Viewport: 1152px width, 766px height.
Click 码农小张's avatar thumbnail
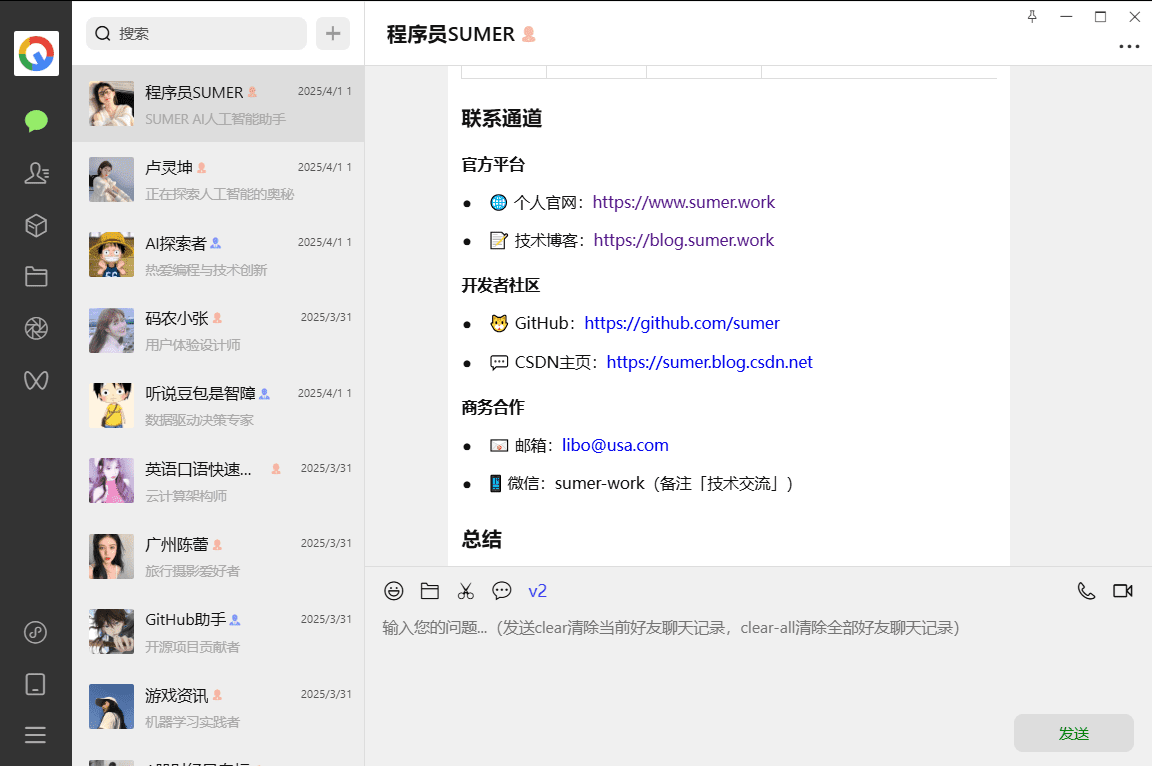pyautogui.click(x=112, y=330)
